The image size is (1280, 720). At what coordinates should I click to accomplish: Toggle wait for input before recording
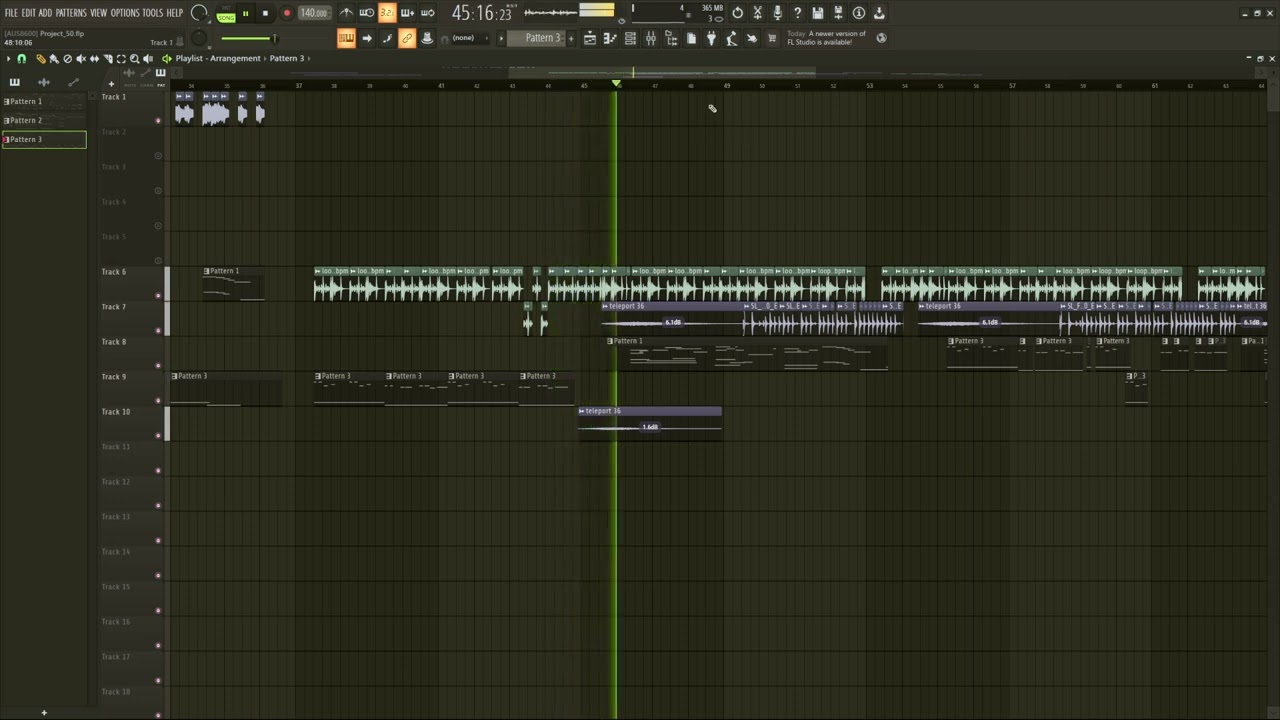click(367, 13)
